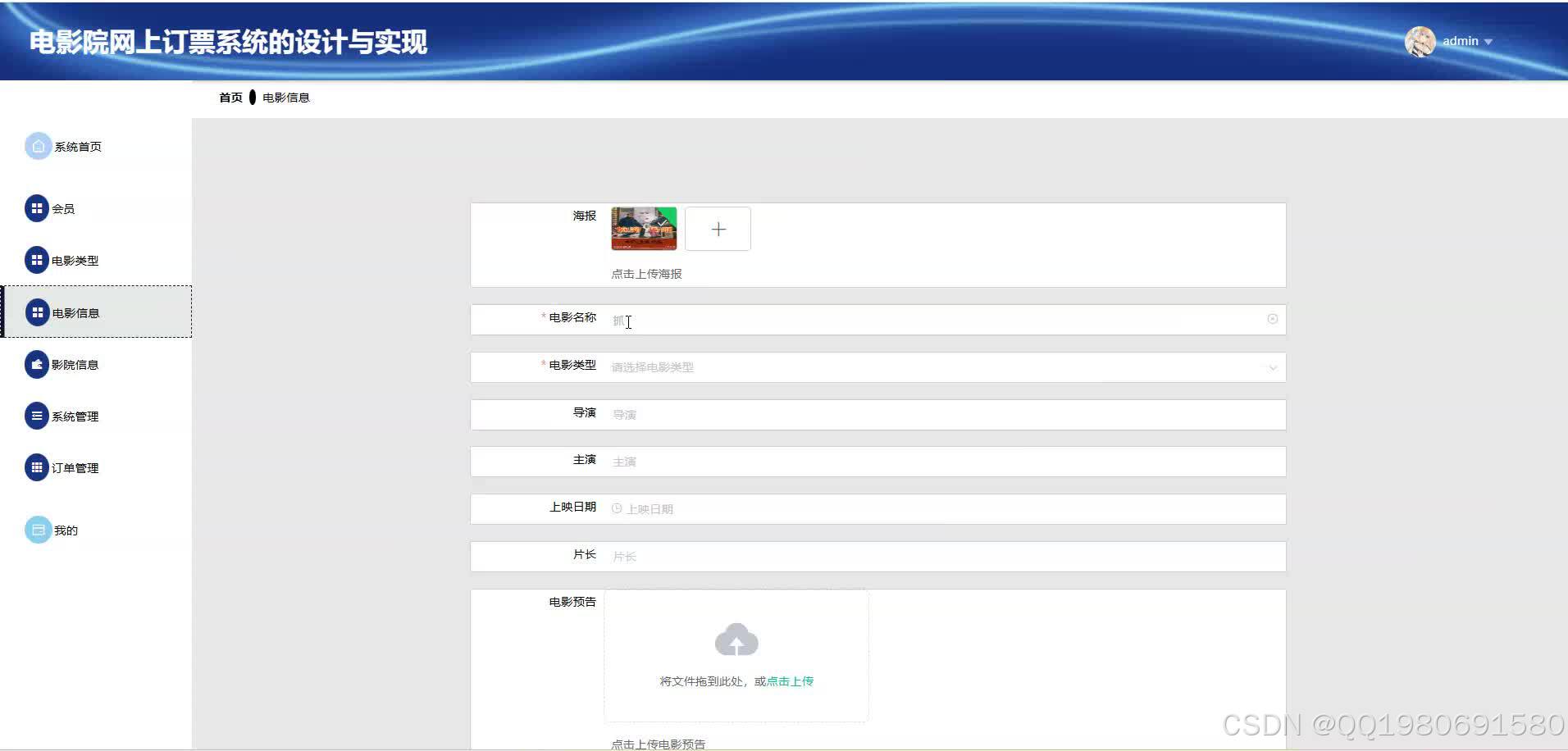Viewport: 1568px width, 751px height.
Task: Click the admin avatar picture
Action: pyautogui.click(x=1421, y=41)
